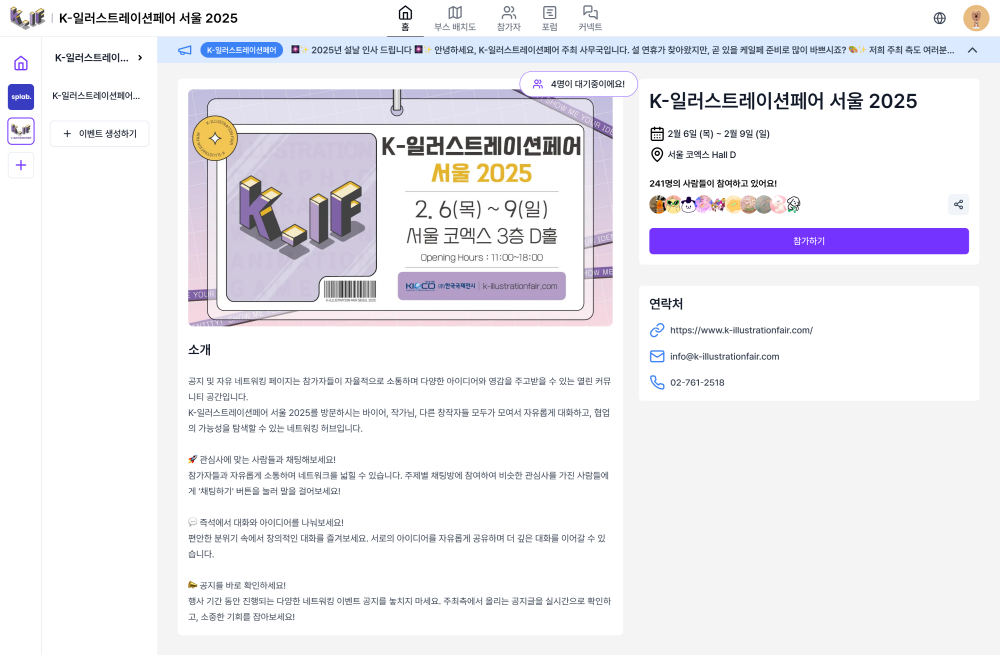The image size is (1000, 655).
Task: Click the info@k-illustrationfair.com email link
Action: click(724, 357)
